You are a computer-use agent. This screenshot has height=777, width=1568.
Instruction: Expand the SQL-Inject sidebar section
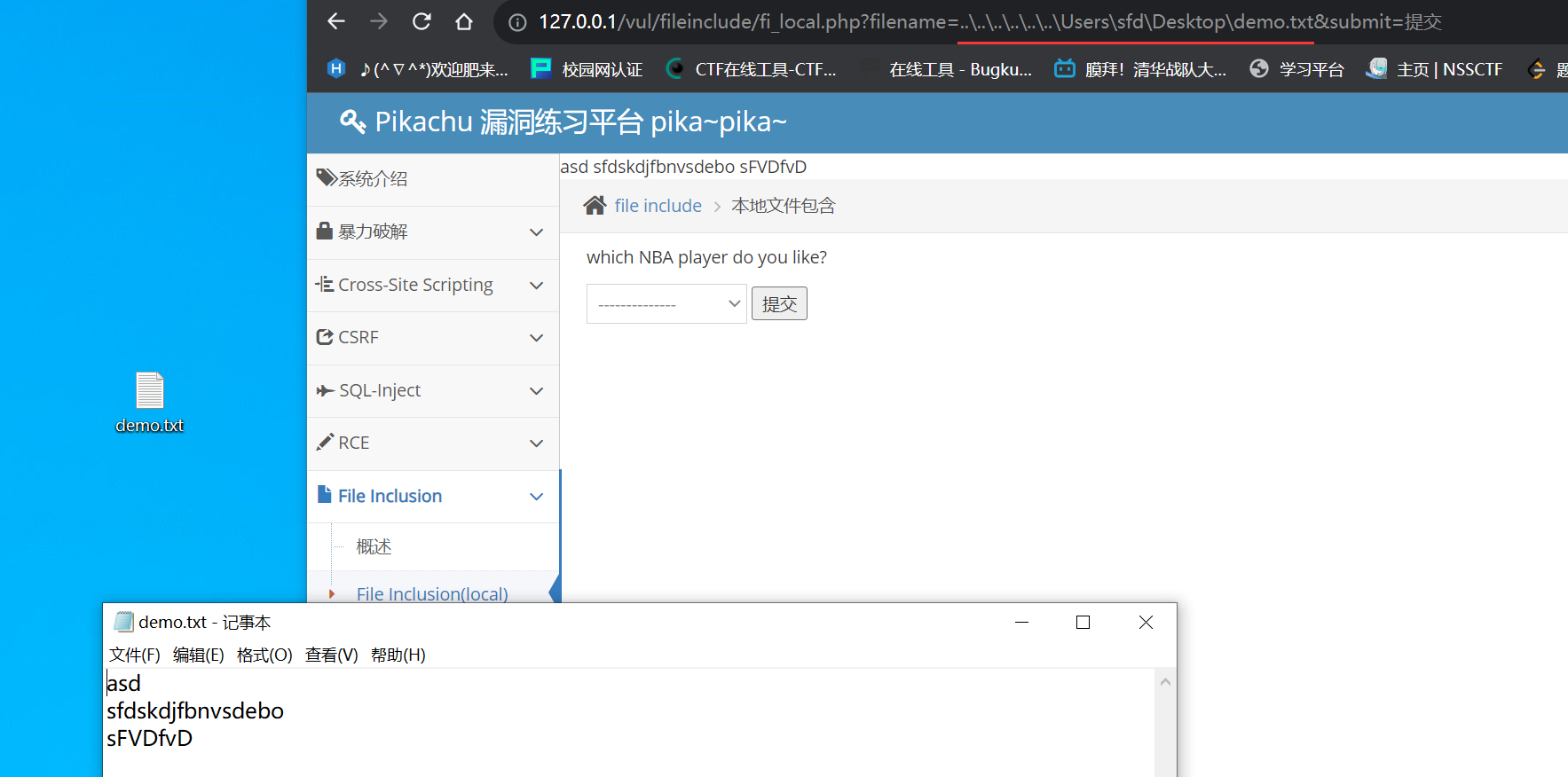coord(432,390)
